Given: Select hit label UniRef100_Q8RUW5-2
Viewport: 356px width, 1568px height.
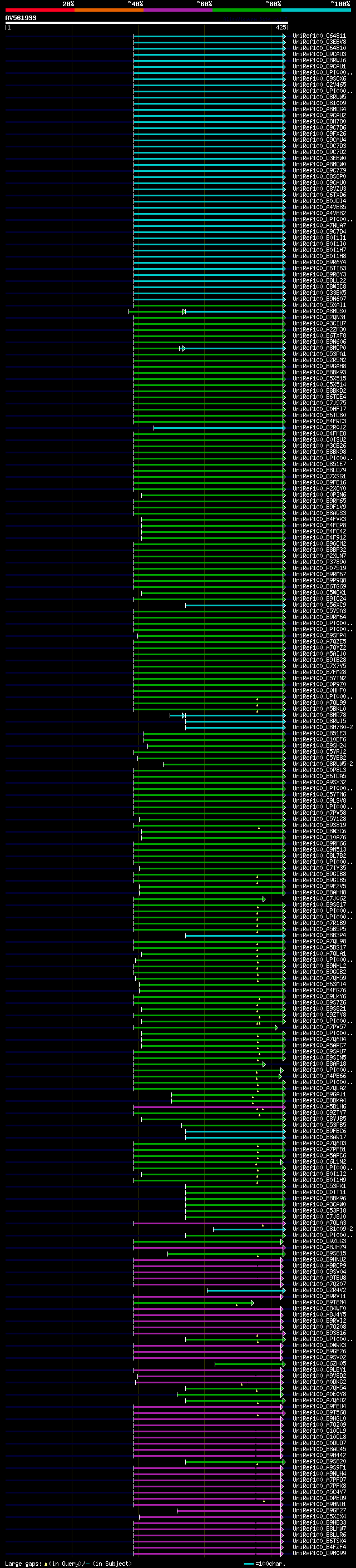Looking at the screenshot, I should pyautogui.click(x=323, y=763).
